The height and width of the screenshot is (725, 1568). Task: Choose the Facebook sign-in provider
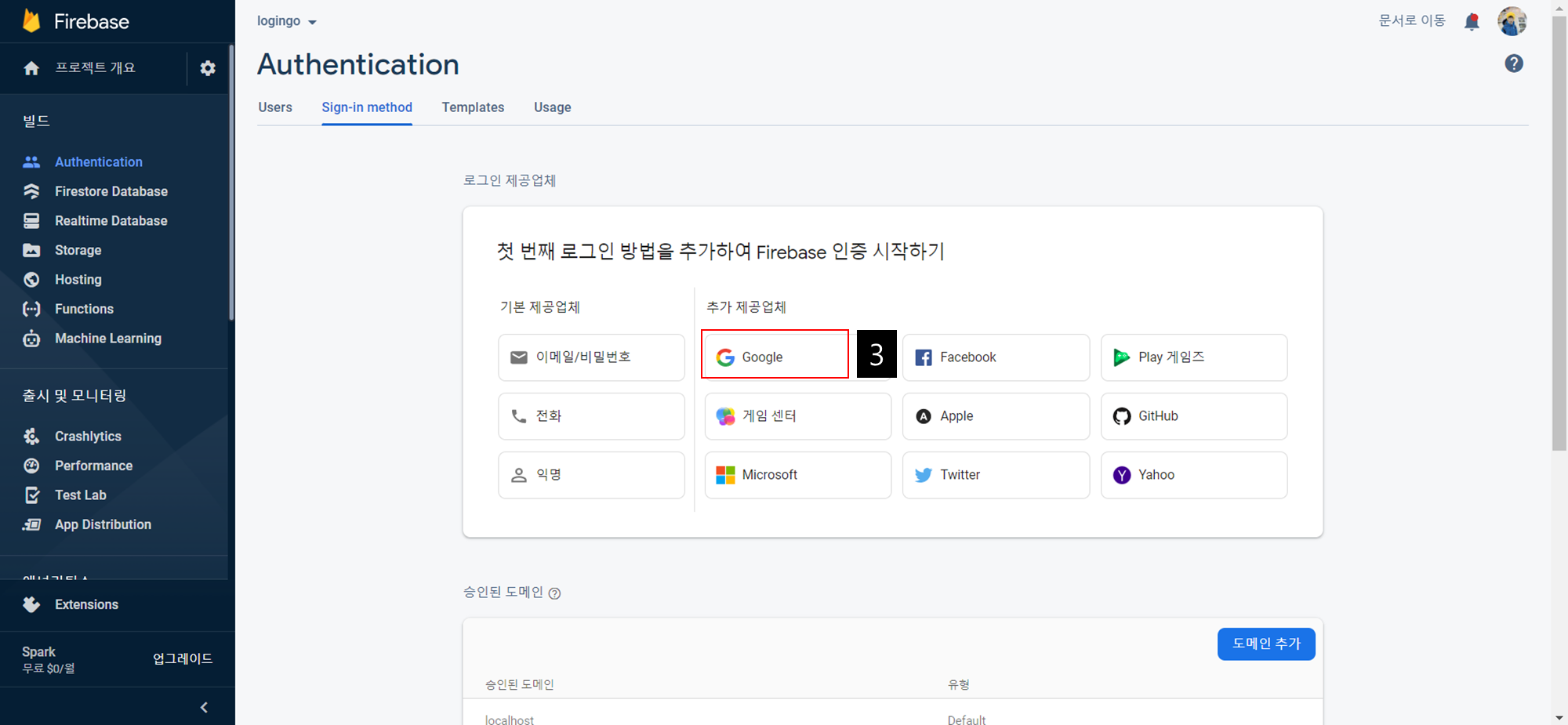click(996, 357)
